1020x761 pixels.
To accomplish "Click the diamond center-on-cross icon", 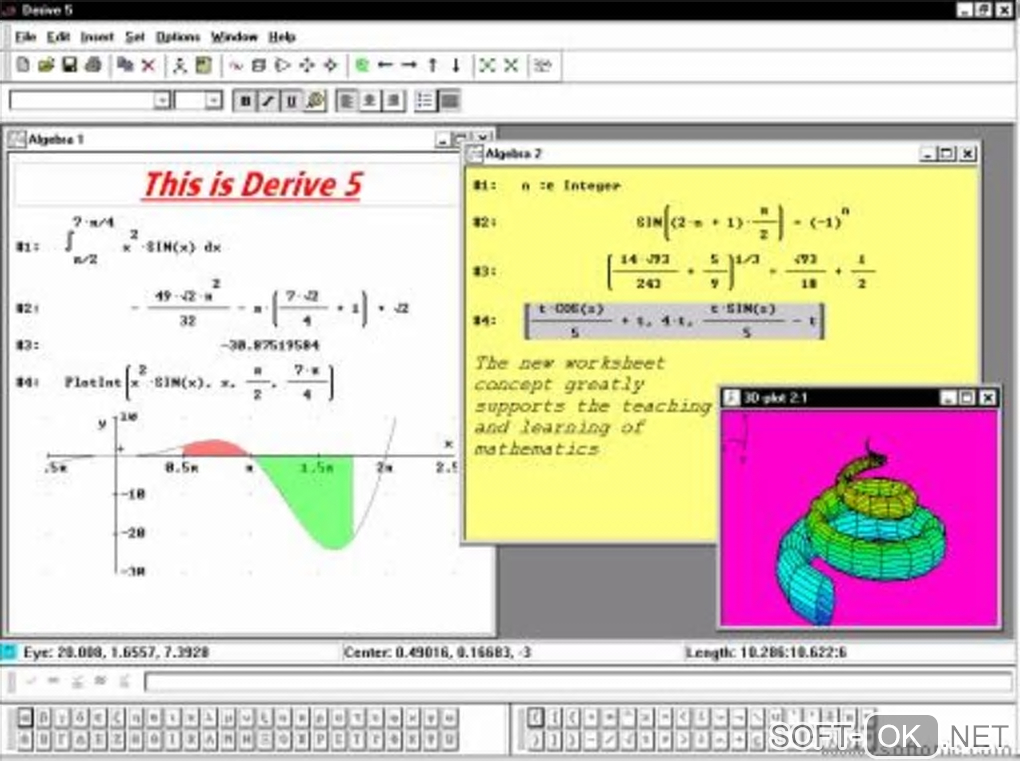I will pyautogui.click(x=330, y=65).
